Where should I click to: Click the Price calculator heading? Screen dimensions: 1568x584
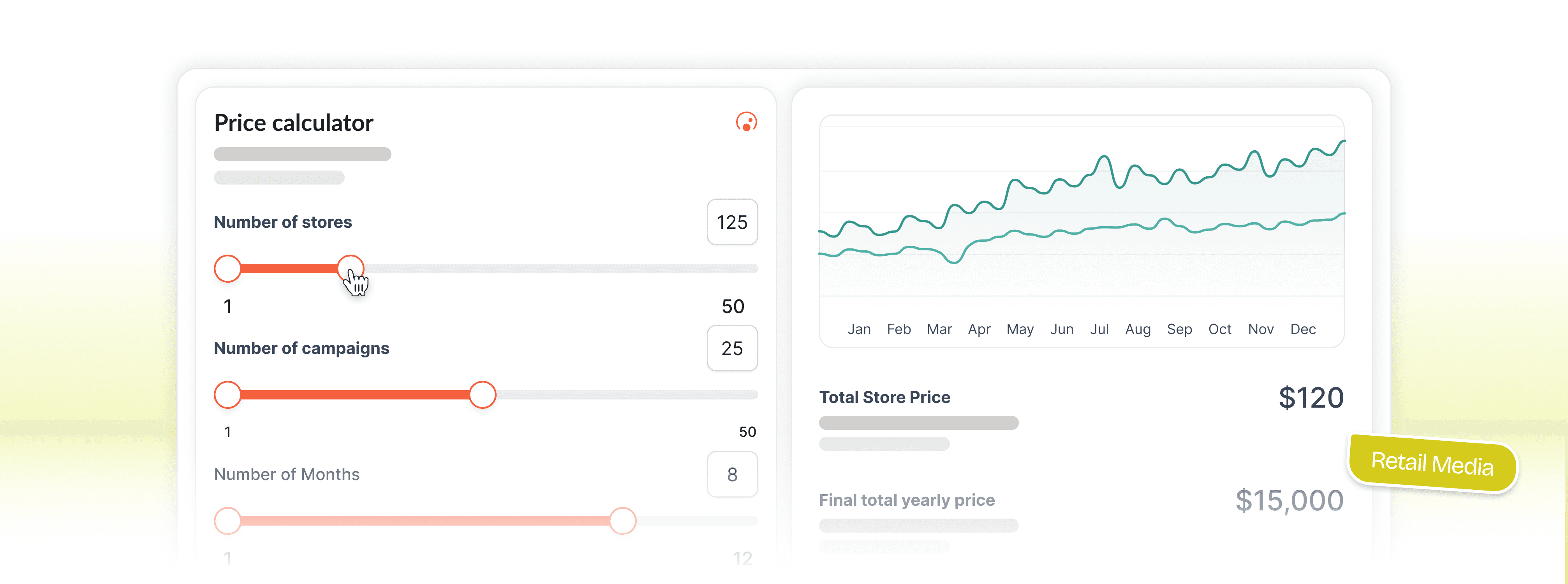click(293, 123)
